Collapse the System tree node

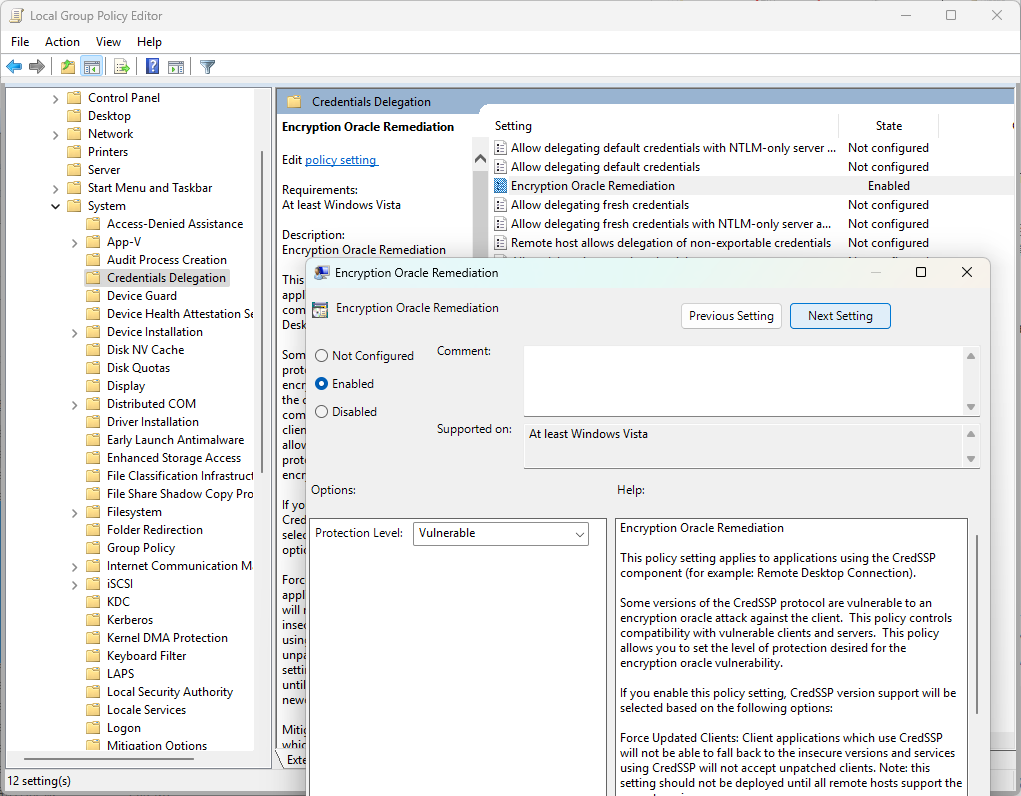[55, 206]
